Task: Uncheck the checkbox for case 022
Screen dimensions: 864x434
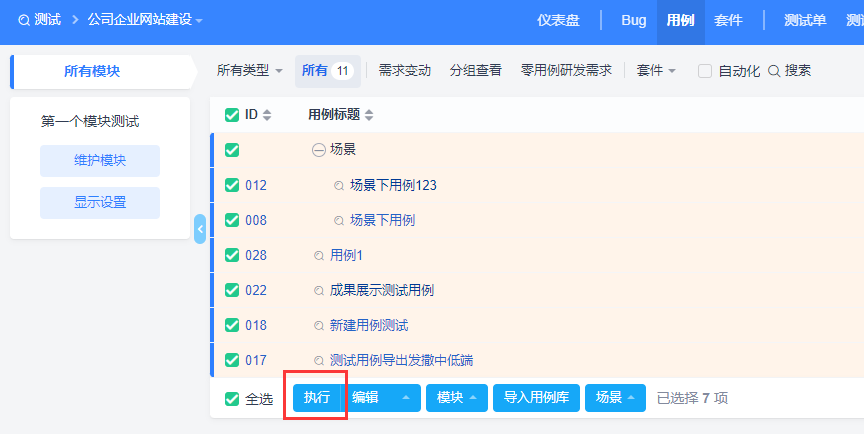Action: [232, 290]
